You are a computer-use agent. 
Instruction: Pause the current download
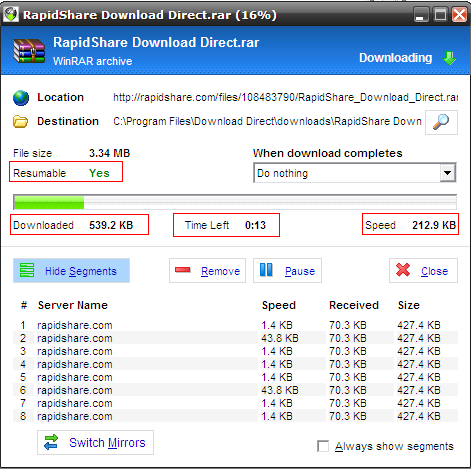click(x=287, y=271)
